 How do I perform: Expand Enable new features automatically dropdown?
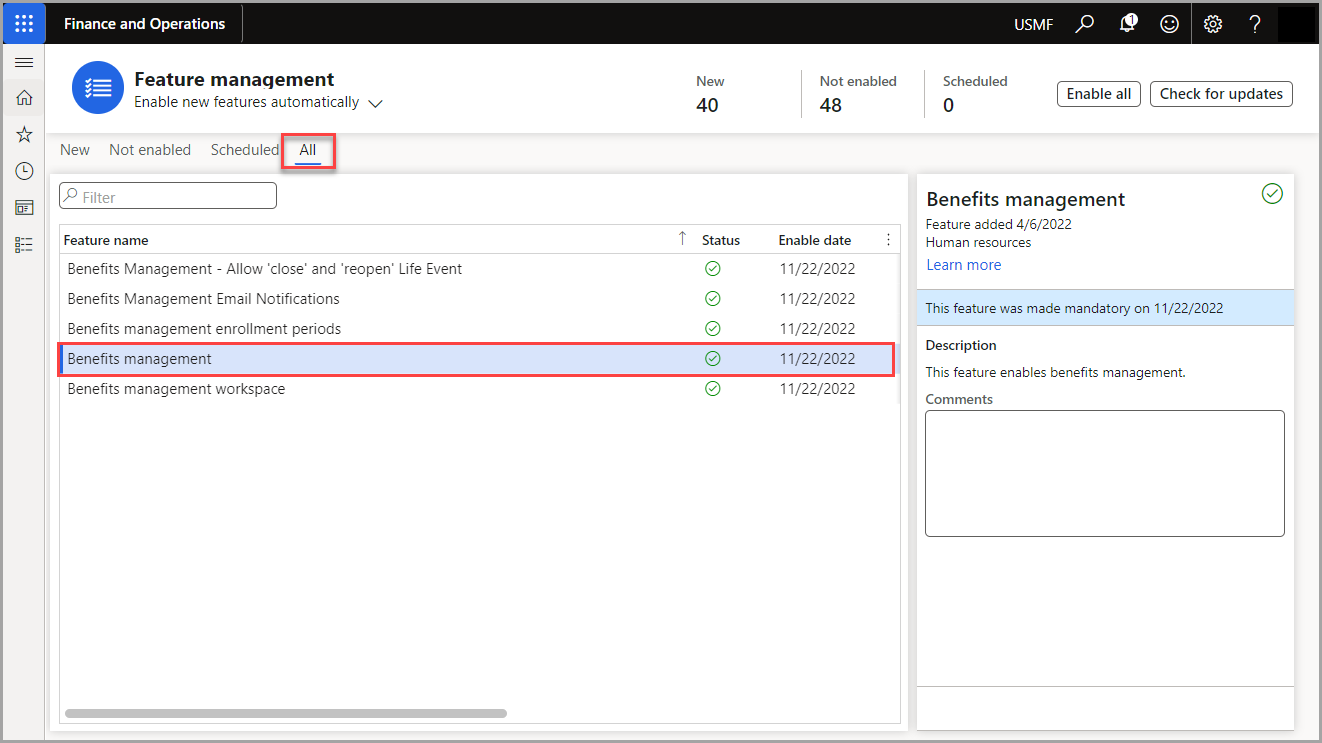click(x=376, y=103)
